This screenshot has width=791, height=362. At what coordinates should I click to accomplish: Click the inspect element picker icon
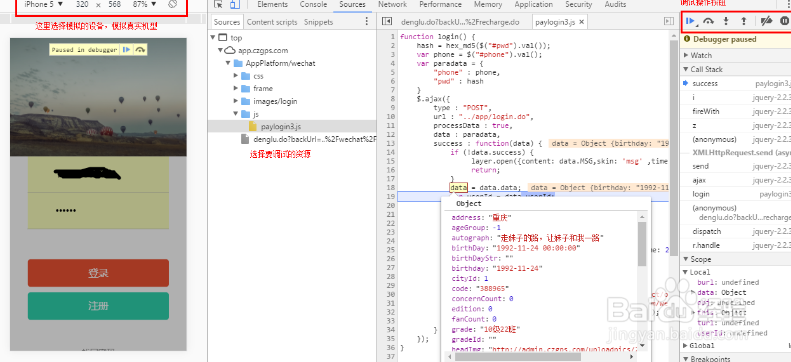point(218,5)
